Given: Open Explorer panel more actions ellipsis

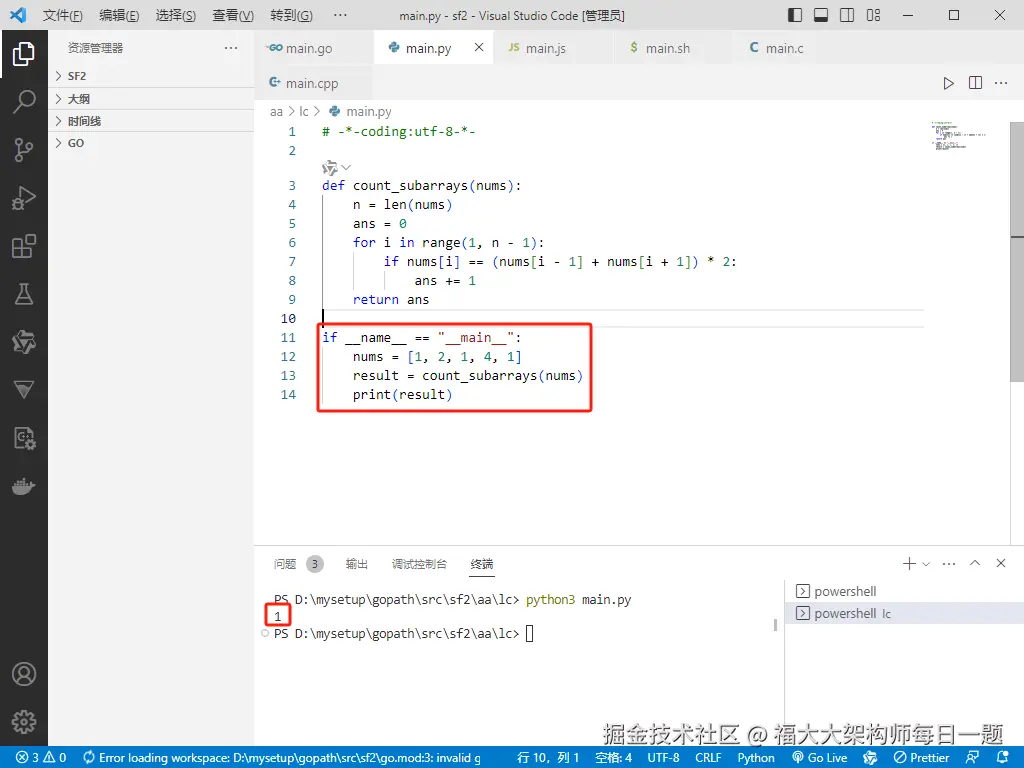Looking at the screenshot, I should [231, 48].
